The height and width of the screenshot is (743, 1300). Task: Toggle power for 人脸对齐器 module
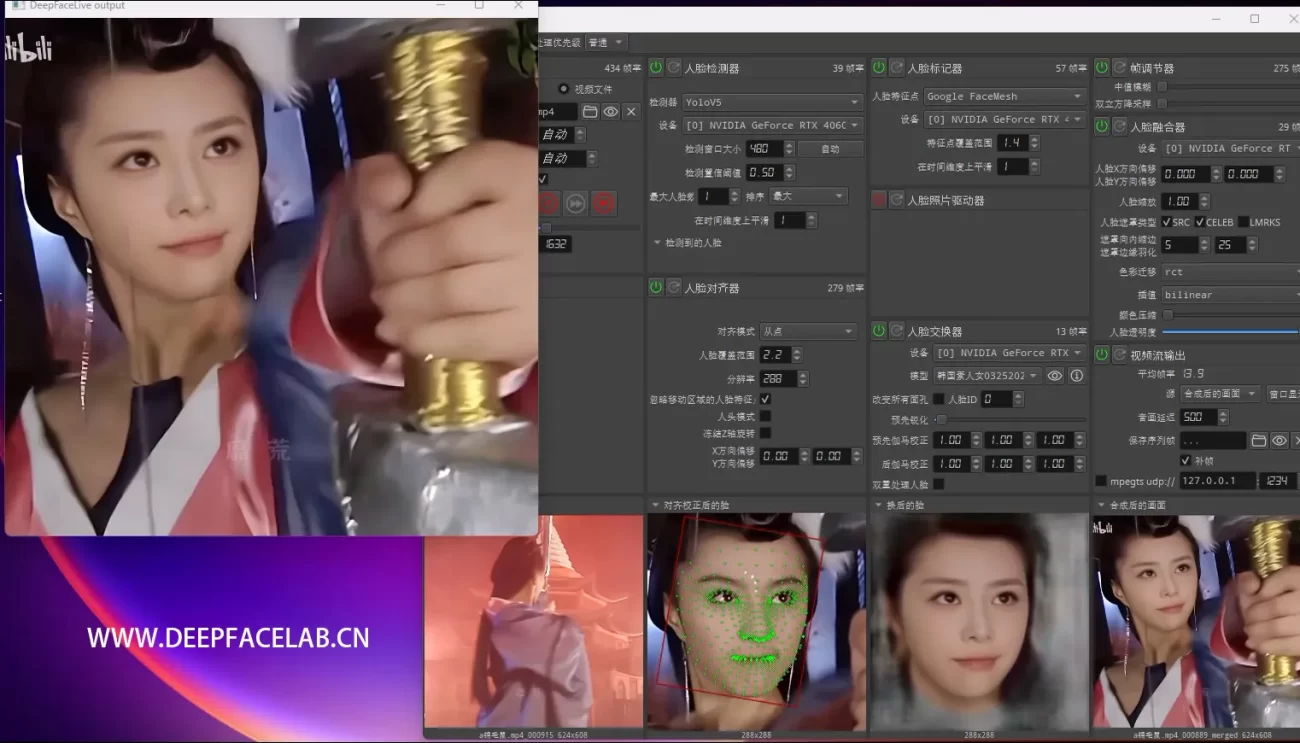pyautogui.click(x=656, y=287)
